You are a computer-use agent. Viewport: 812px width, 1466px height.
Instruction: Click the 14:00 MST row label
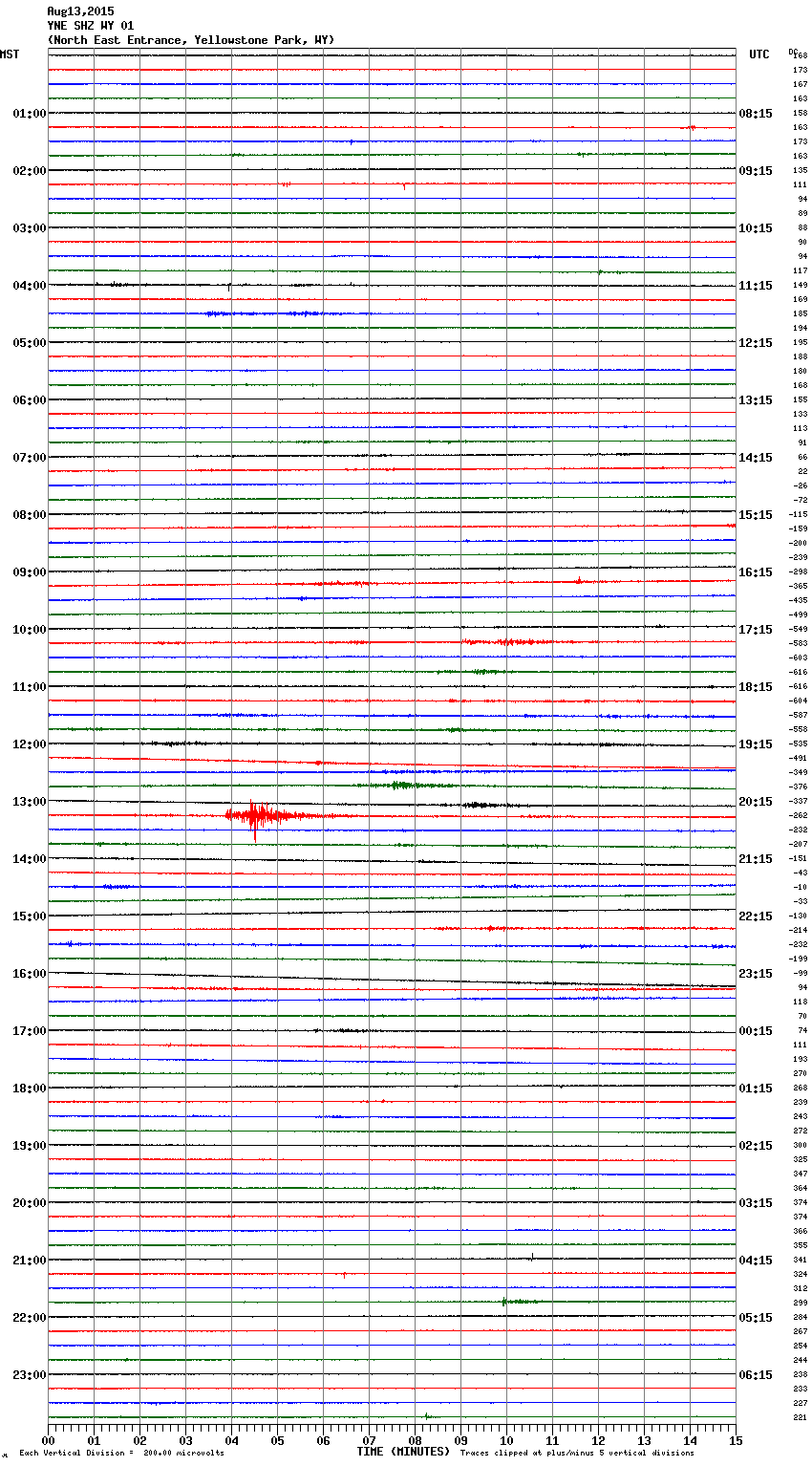click(x=30, y=859)
